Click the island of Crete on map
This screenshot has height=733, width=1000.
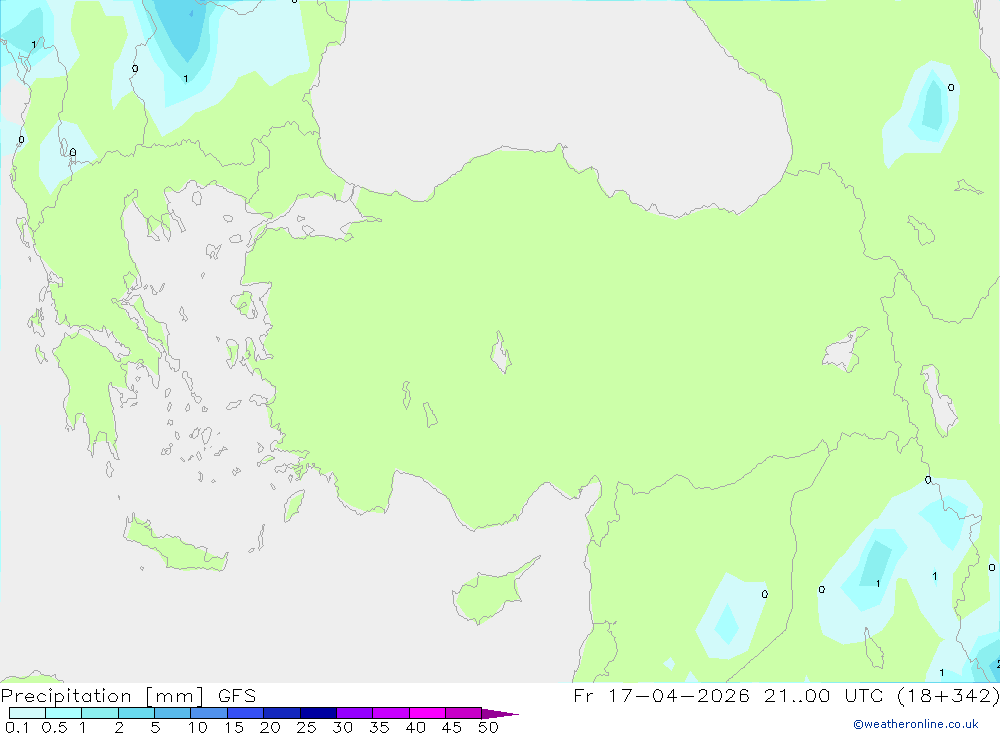pyautogui.click(x=175, y=545)
